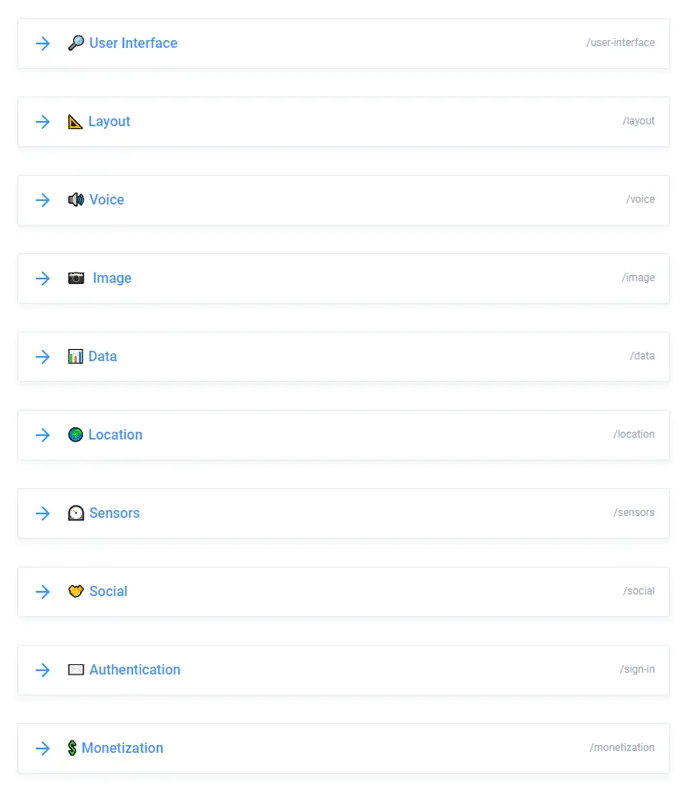Open the Layout link

click(x=109, y=122)
